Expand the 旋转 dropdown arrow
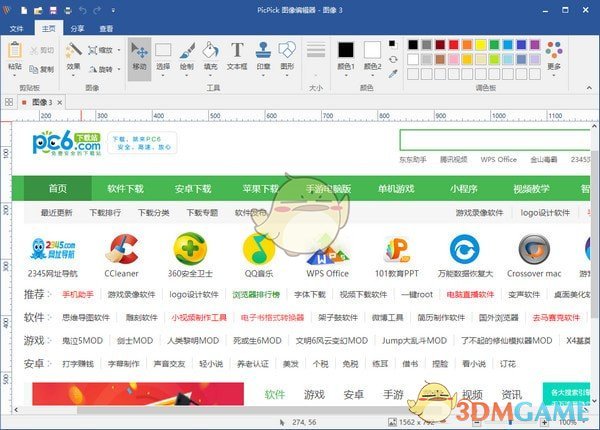Image resolution: width=600 pixels, height=430 pixels. coord(119,69)
